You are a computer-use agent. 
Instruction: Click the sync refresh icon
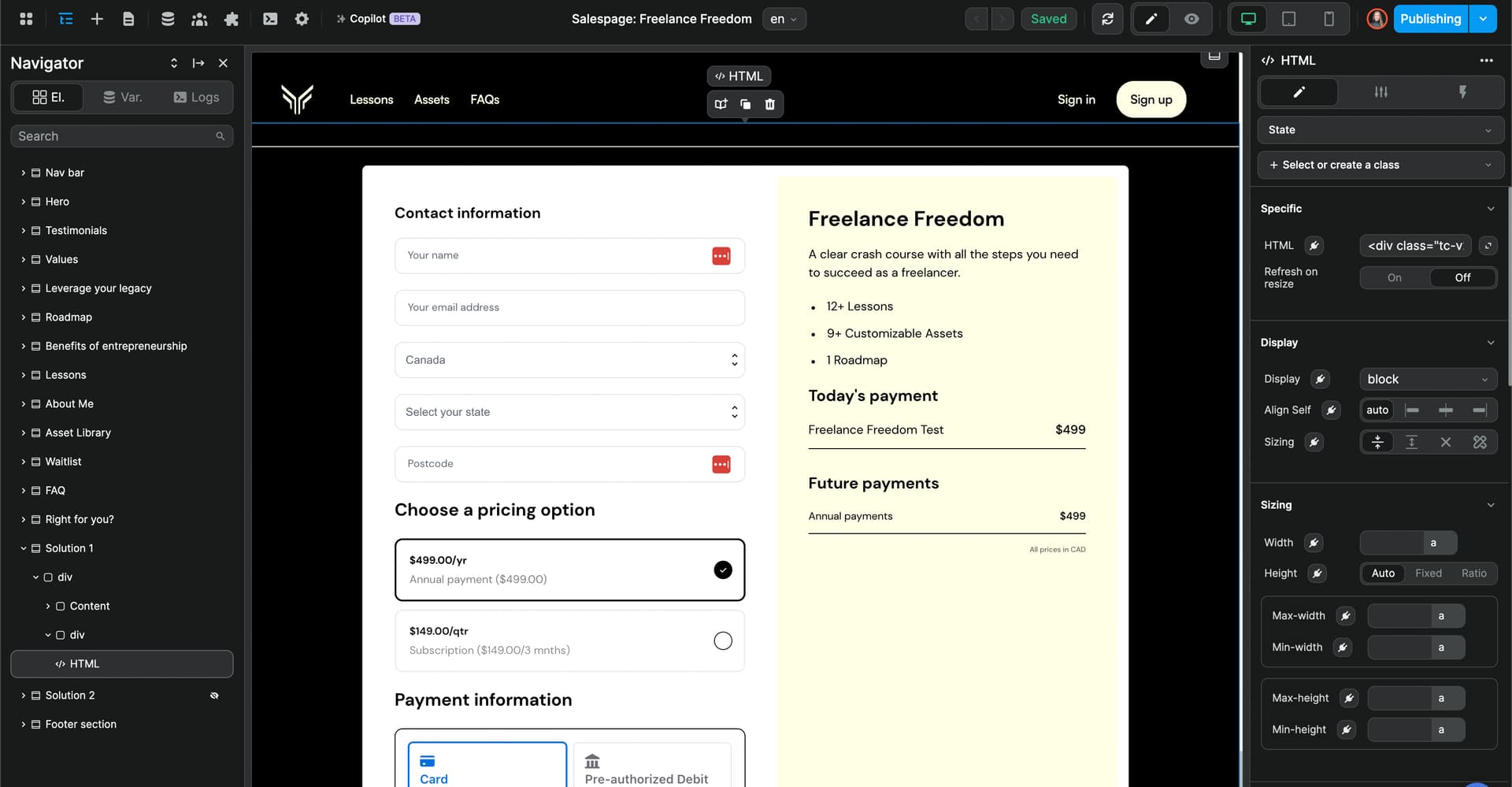[x=1107, y=19]
